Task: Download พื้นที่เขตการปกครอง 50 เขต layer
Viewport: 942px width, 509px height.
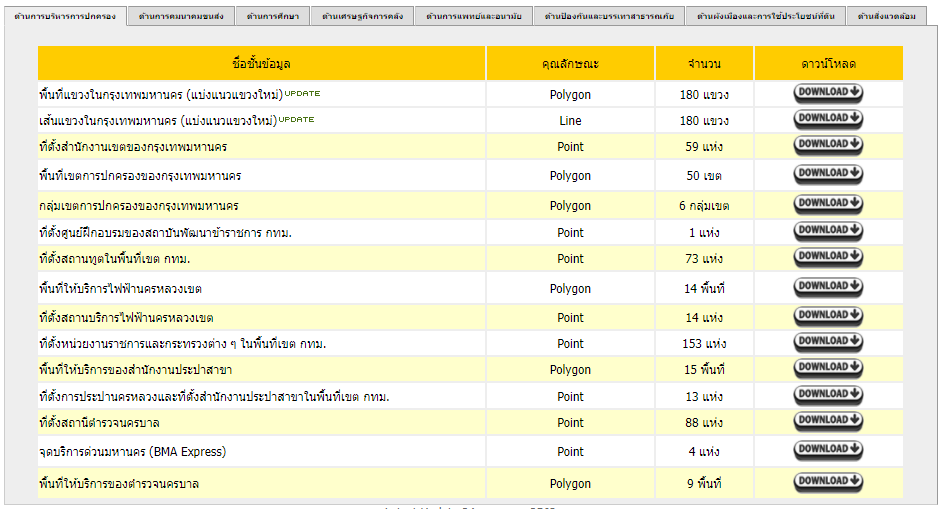Action: click(x=828, y=174)
